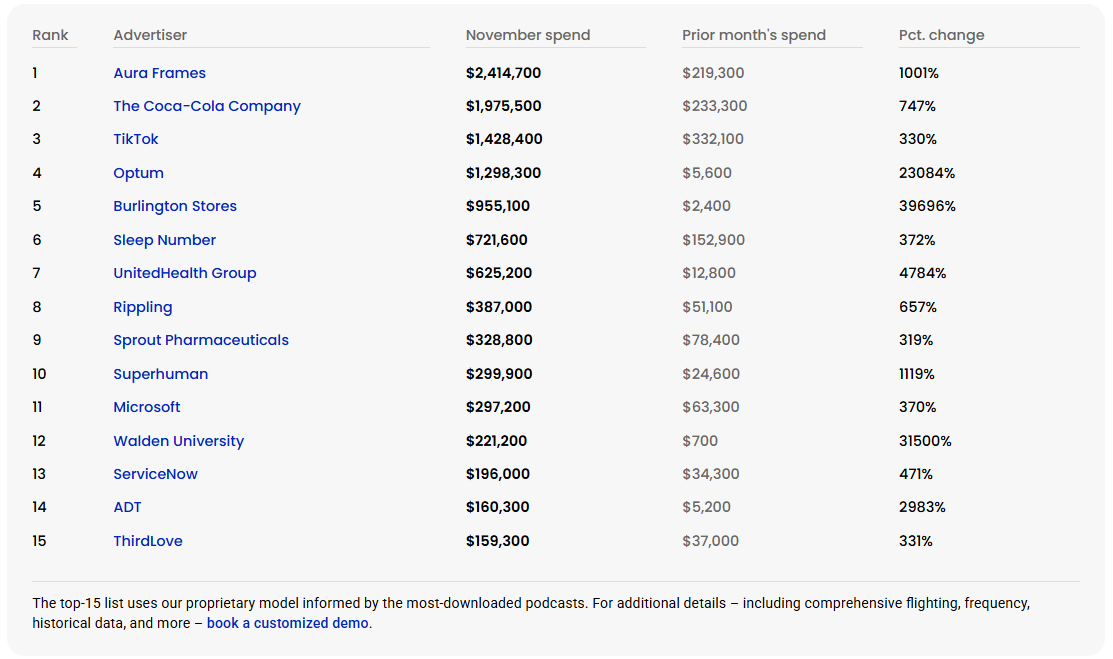Click The Coca-Cola Company link
This screenshot has width=1113, height=659.
click(x=206, y=106)
